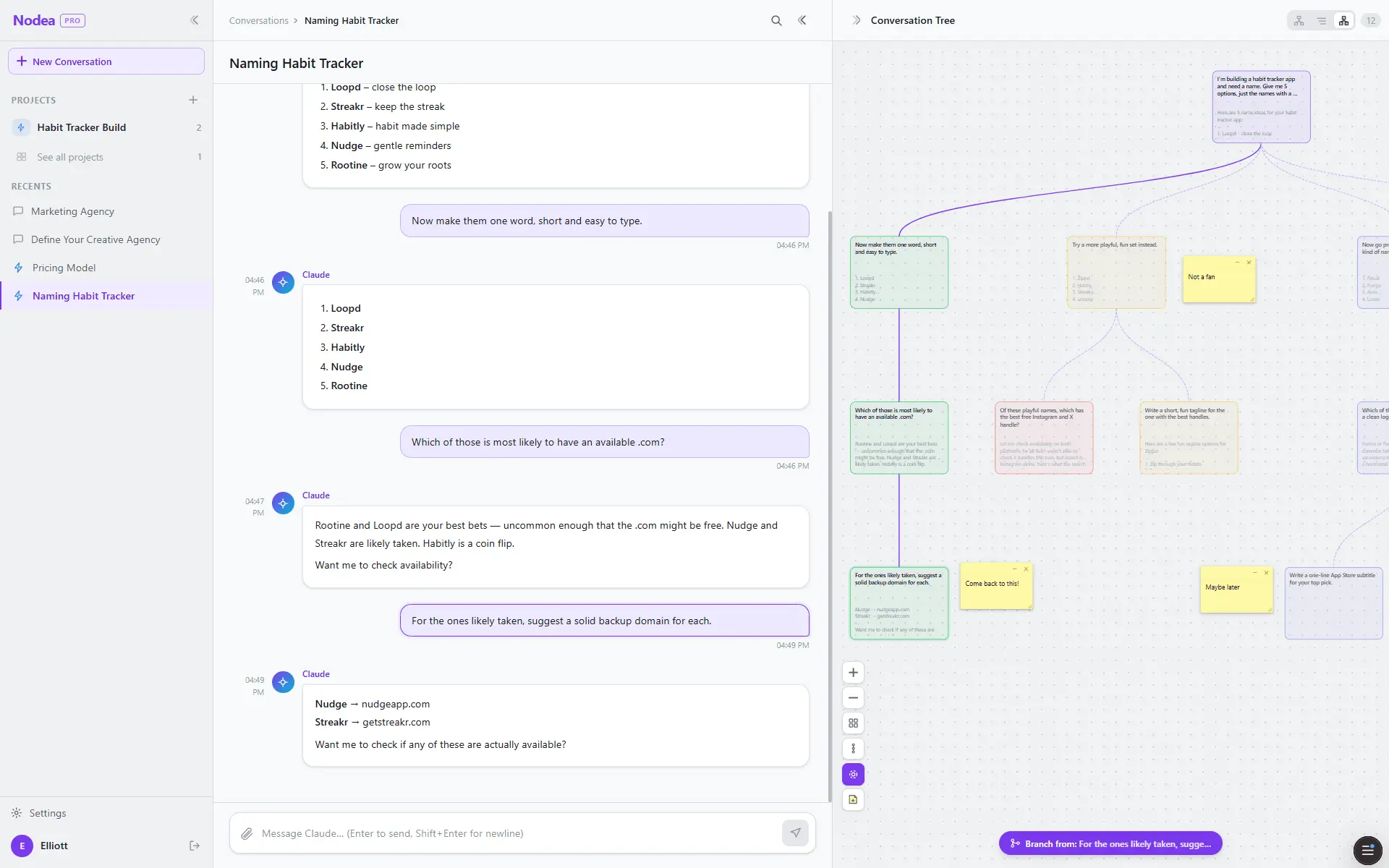Image resolution: width=1389 pixels, height=868 pixels.
Task: Click the Naming Habit Tracker page title
Action: pos(296,63)
